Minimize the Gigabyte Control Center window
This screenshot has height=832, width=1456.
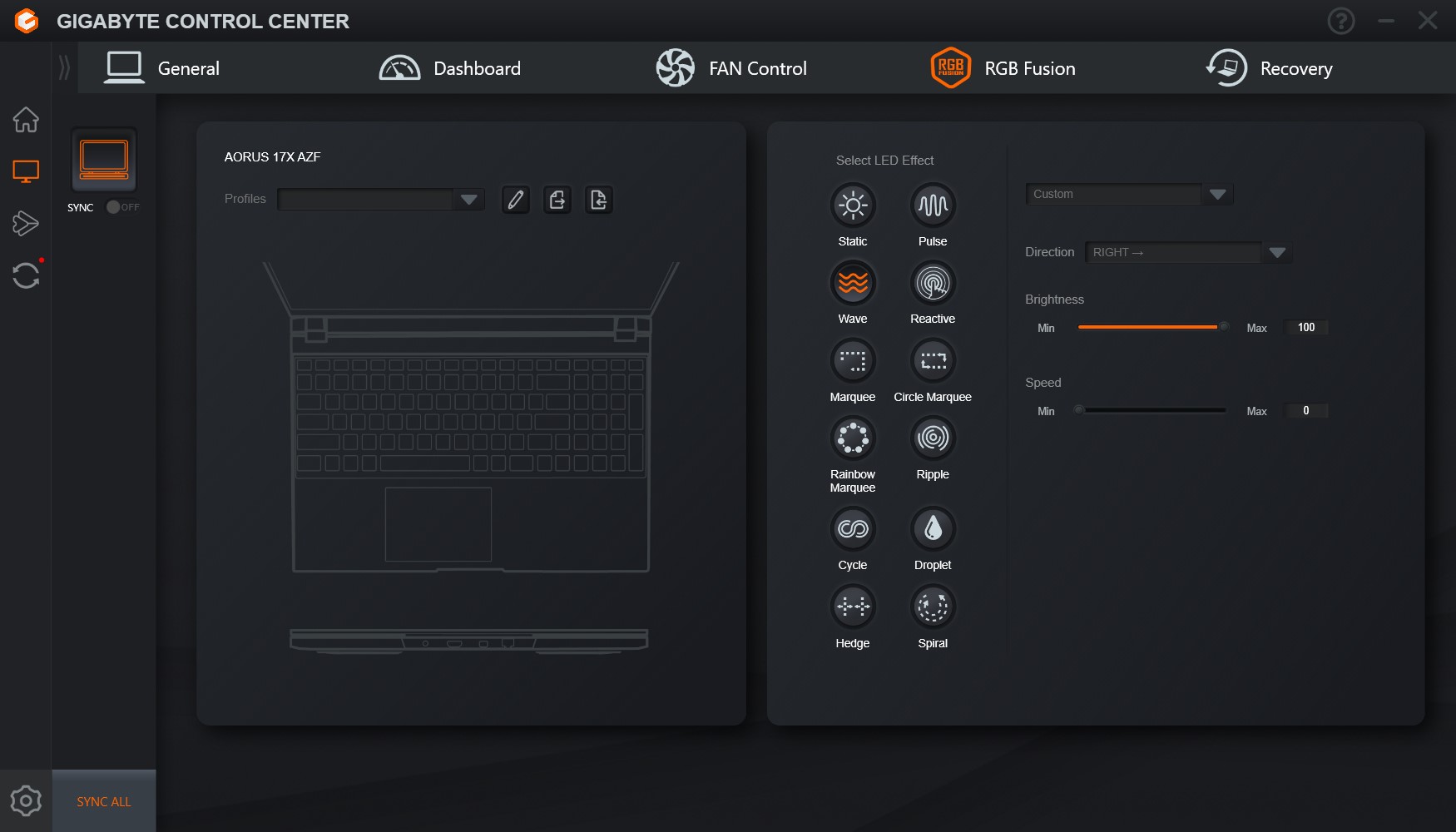(x=1386, y=21)
